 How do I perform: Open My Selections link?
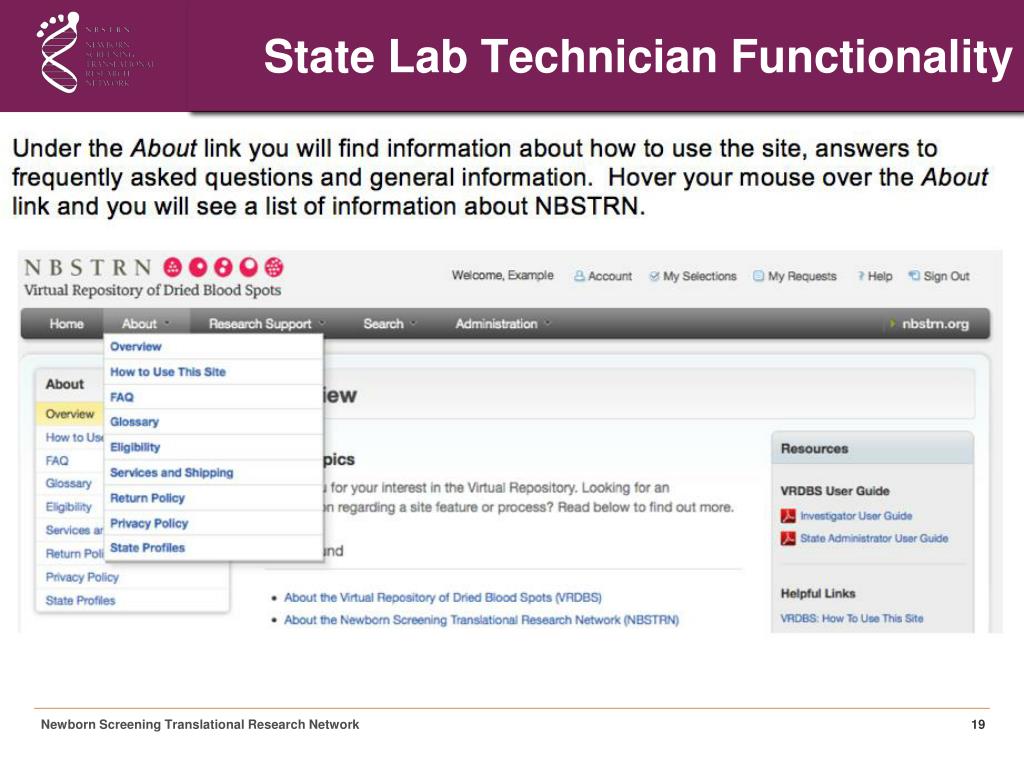coord(699,276)
